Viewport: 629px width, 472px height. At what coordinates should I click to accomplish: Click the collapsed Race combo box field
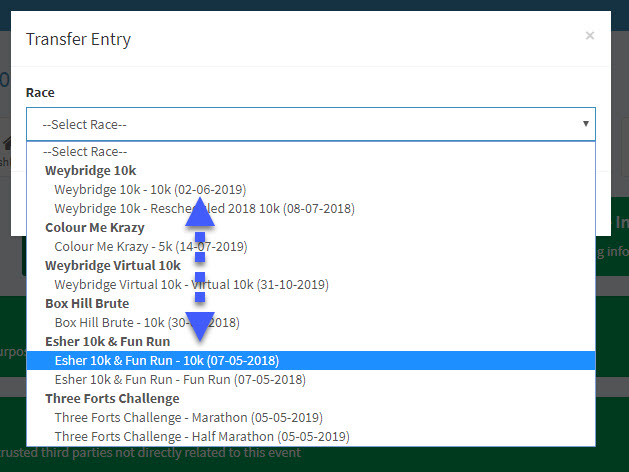300,124
